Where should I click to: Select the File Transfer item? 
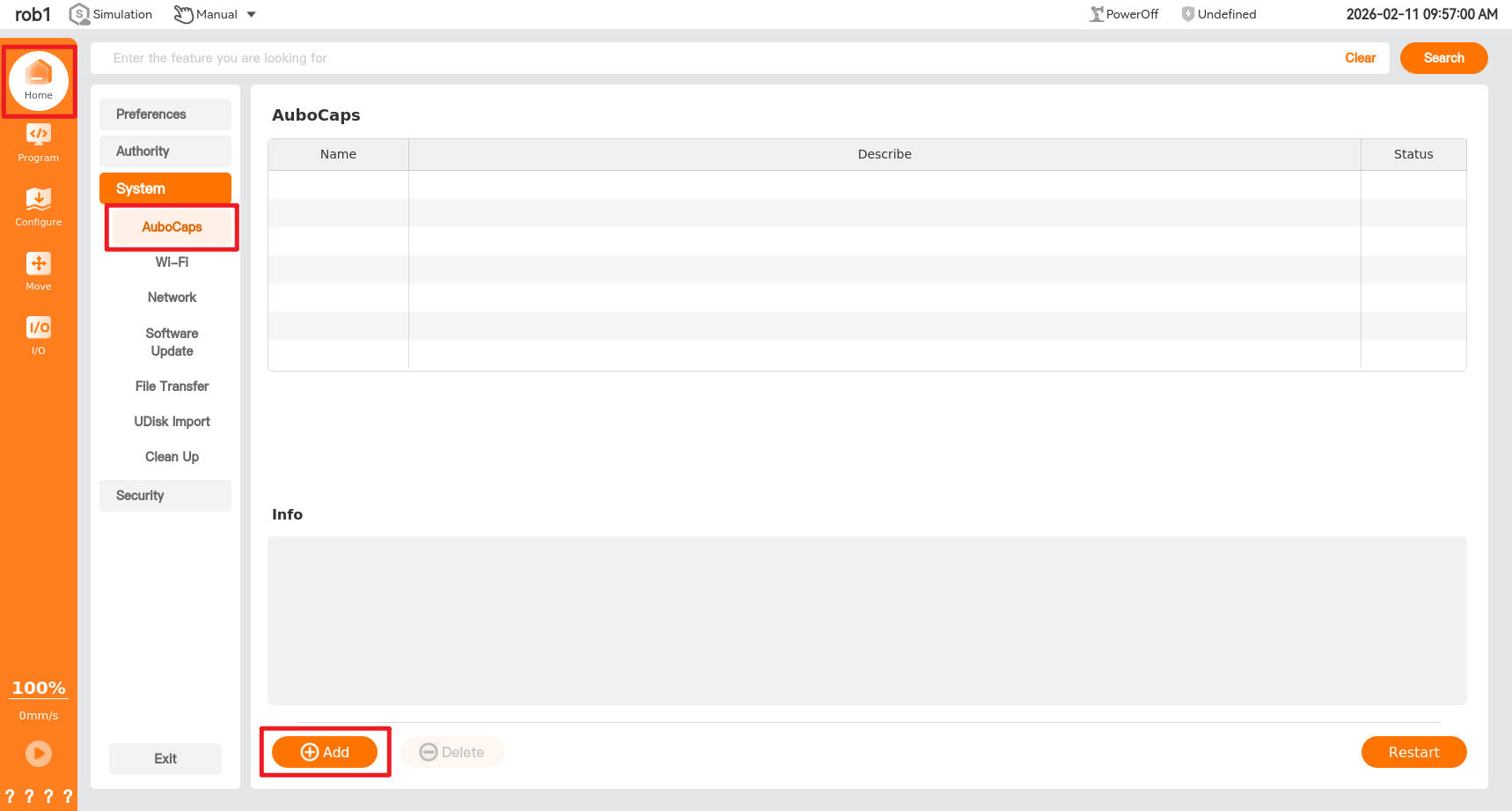[172, 387]
